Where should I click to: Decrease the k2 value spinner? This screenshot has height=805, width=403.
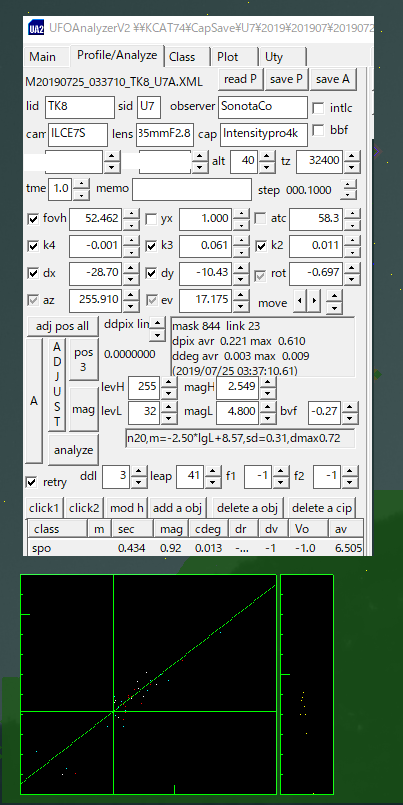click(x=351, y=252)
